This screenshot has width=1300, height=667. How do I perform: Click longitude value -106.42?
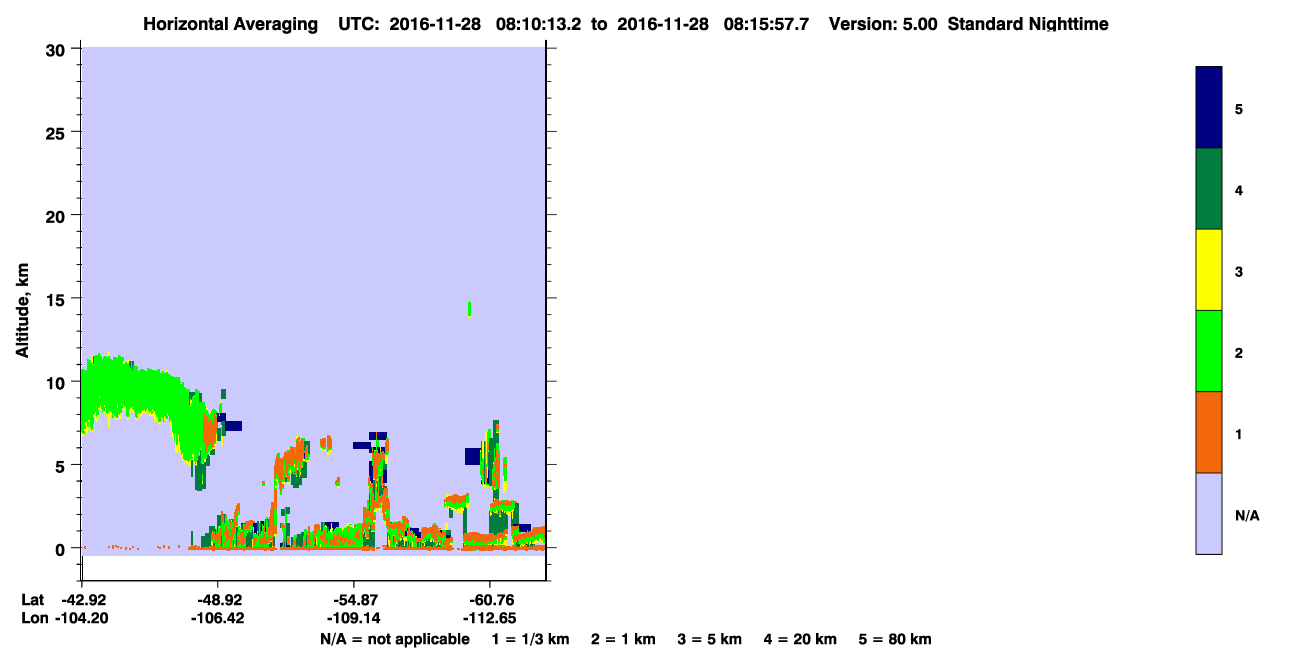[x=217, y=618]
